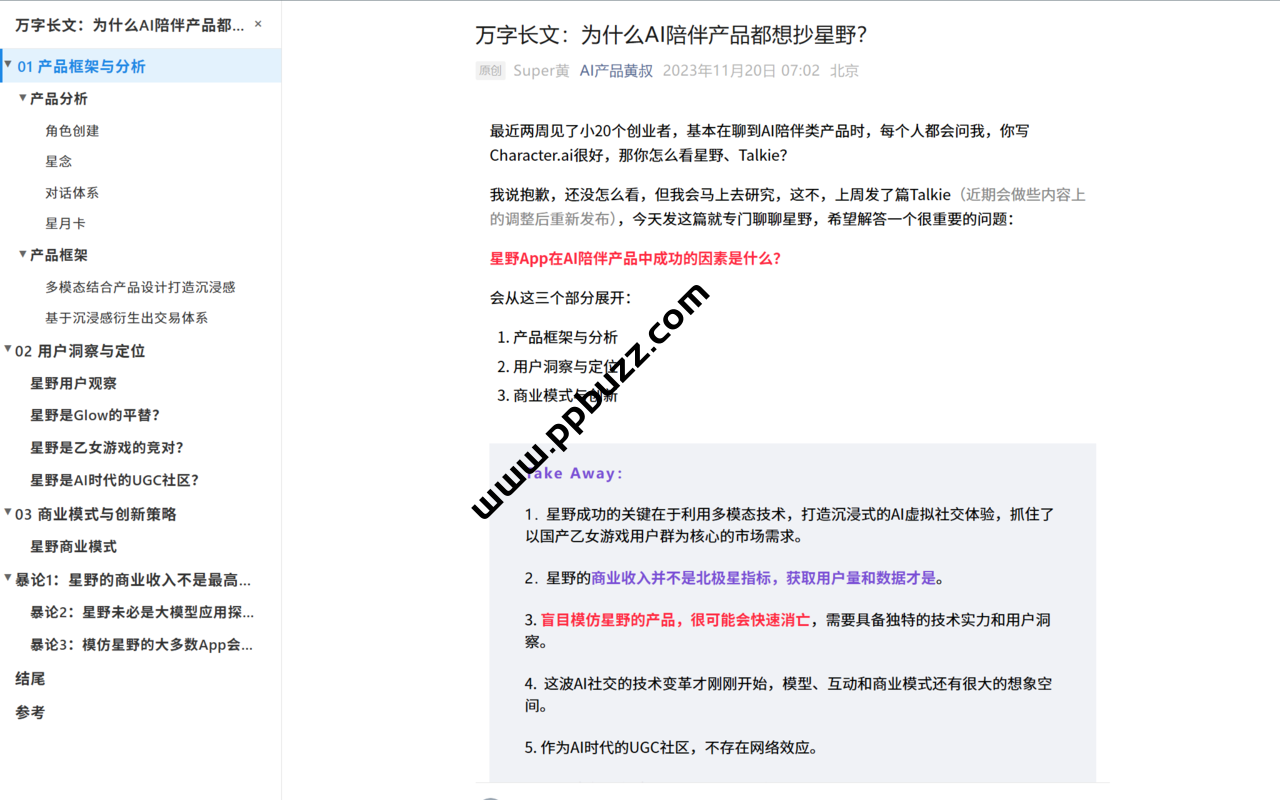Click the purple 'Take Away:' heading

(x=574, y=473)
